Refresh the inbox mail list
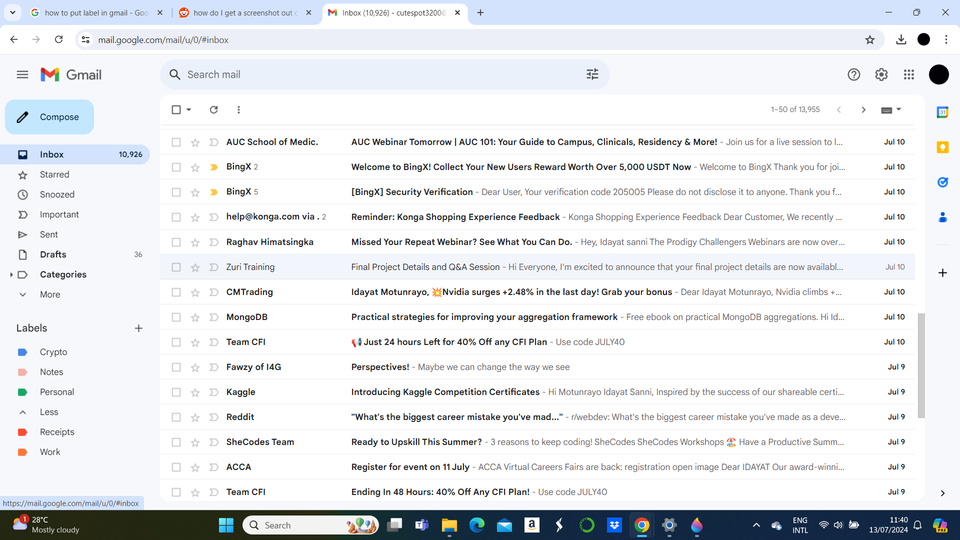 pyautogui.click(x=214, y=110)
